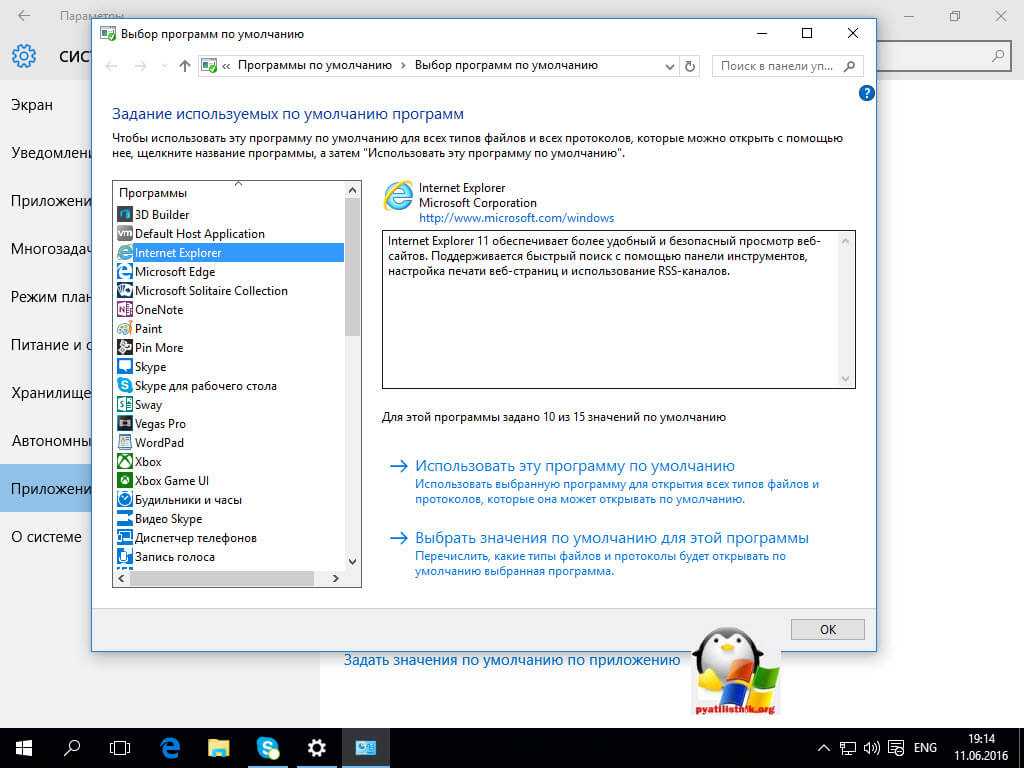Click the control panel search field
Image resolution: width=1024 pixels, height=768 pixels.
click(776, 66)
